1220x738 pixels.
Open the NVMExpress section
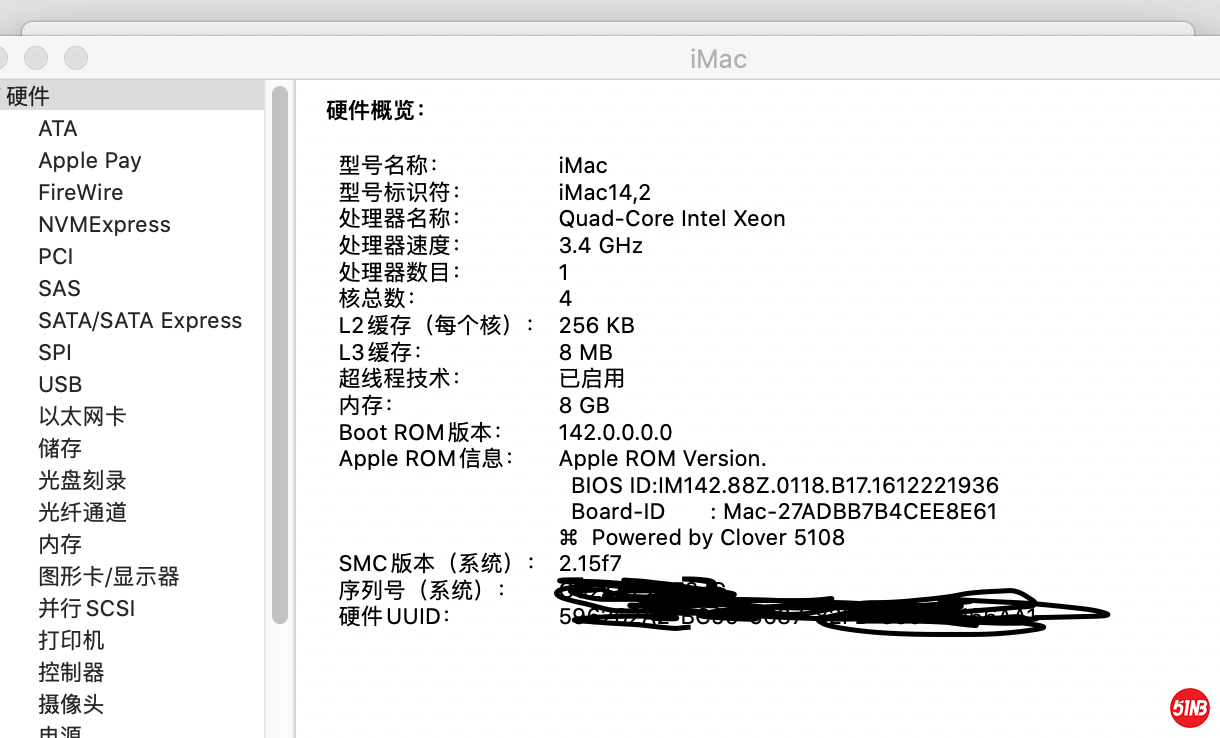pos(104,224)
